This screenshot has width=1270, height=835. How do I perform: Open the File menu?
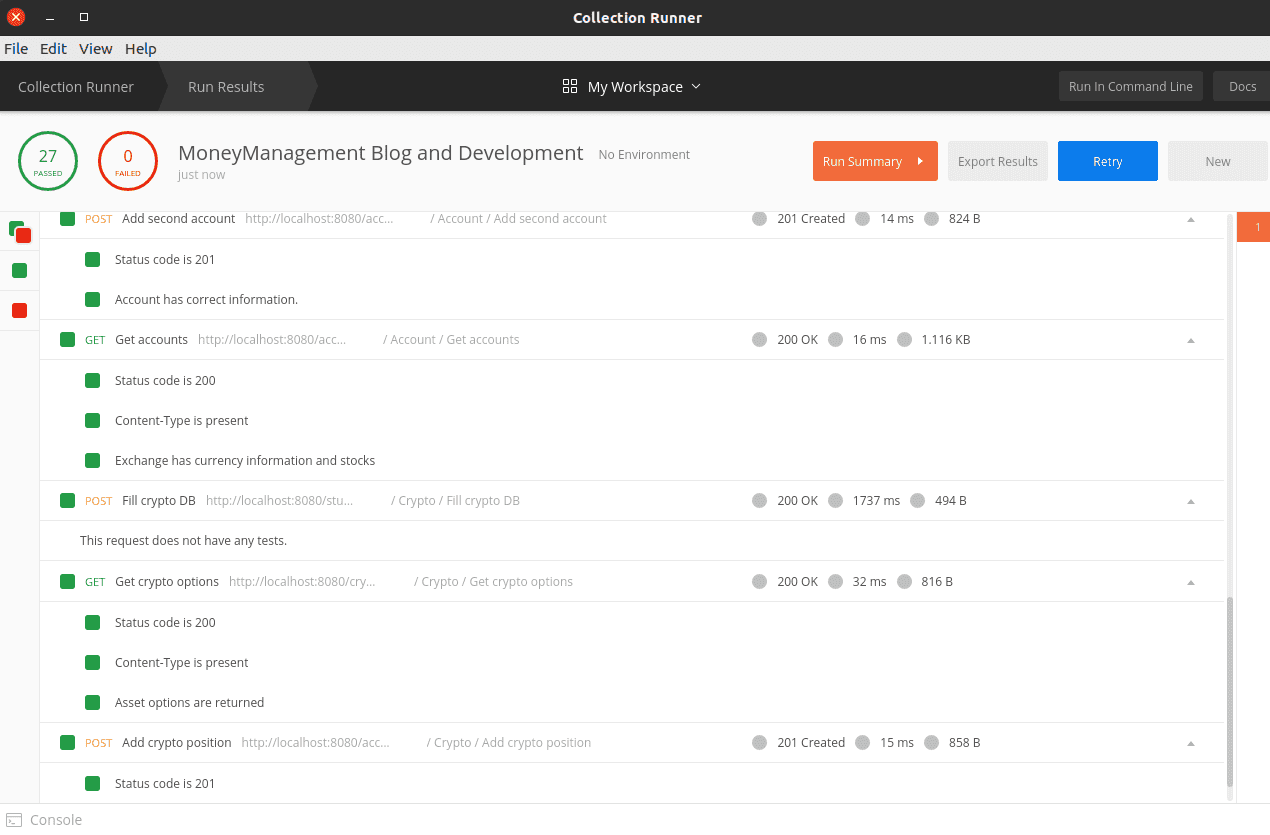(16, 49)
